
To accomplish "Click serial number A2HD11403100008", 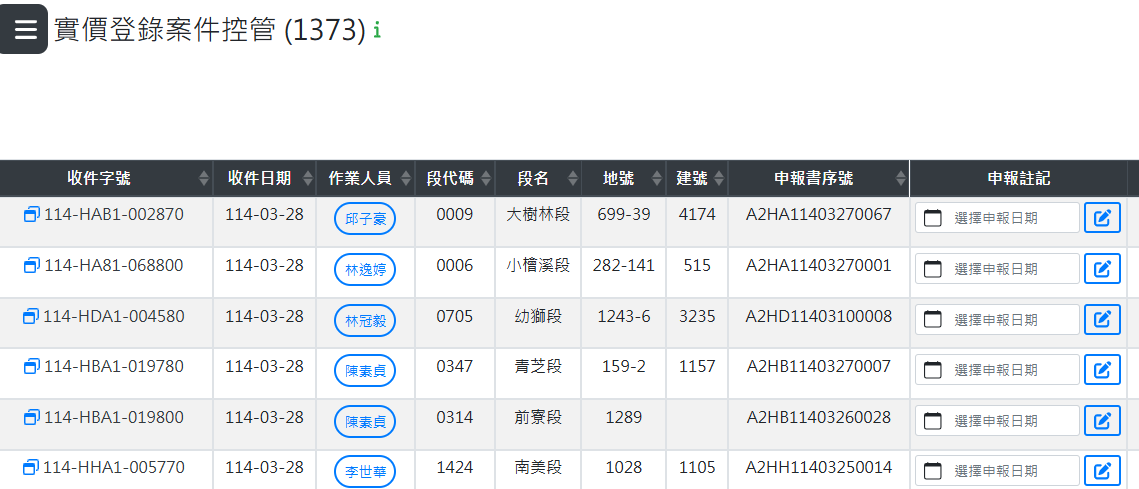I will click(x=818, y=316).
